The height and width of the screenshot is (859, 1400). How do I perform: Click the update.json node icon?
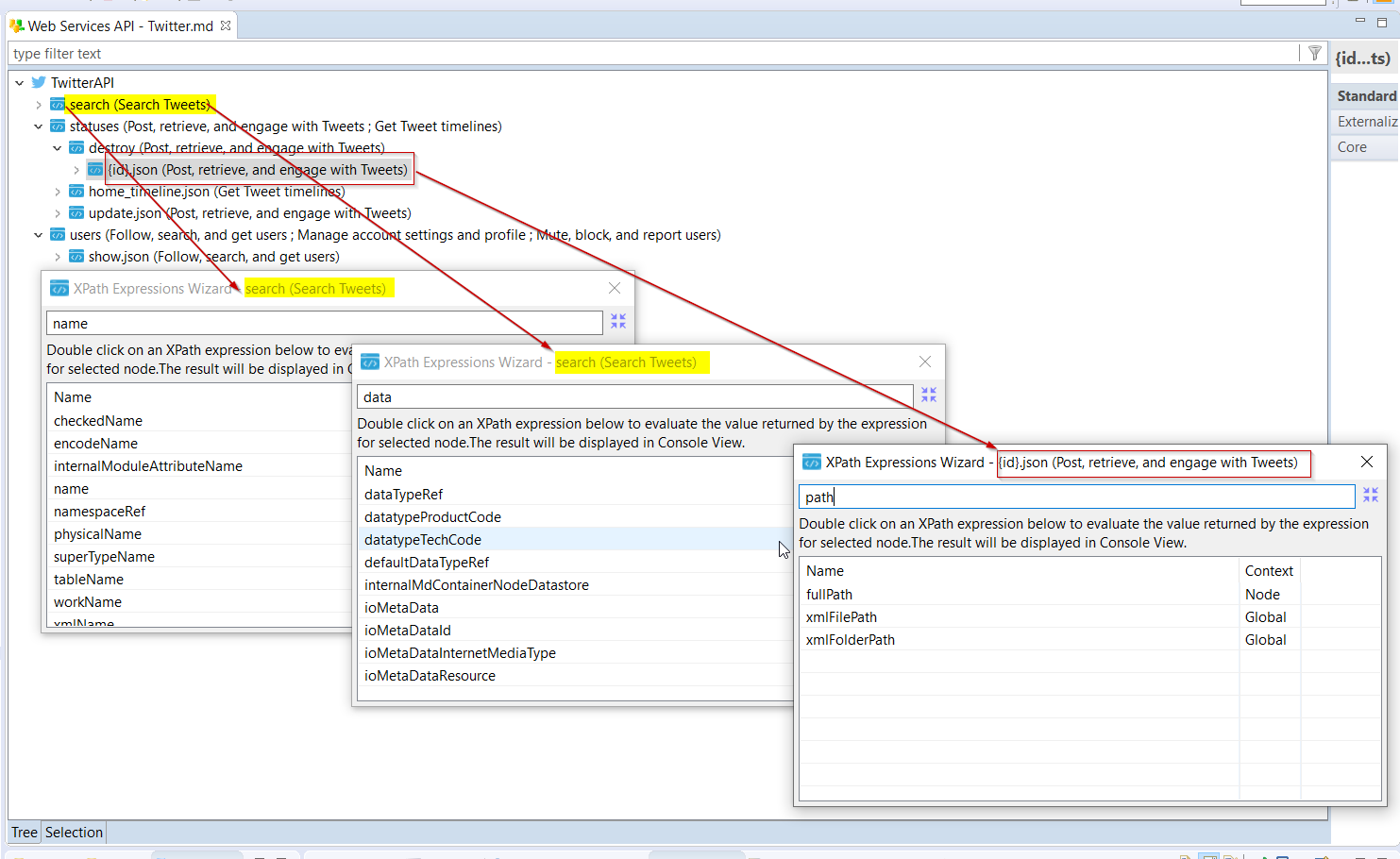pos(76,212)
